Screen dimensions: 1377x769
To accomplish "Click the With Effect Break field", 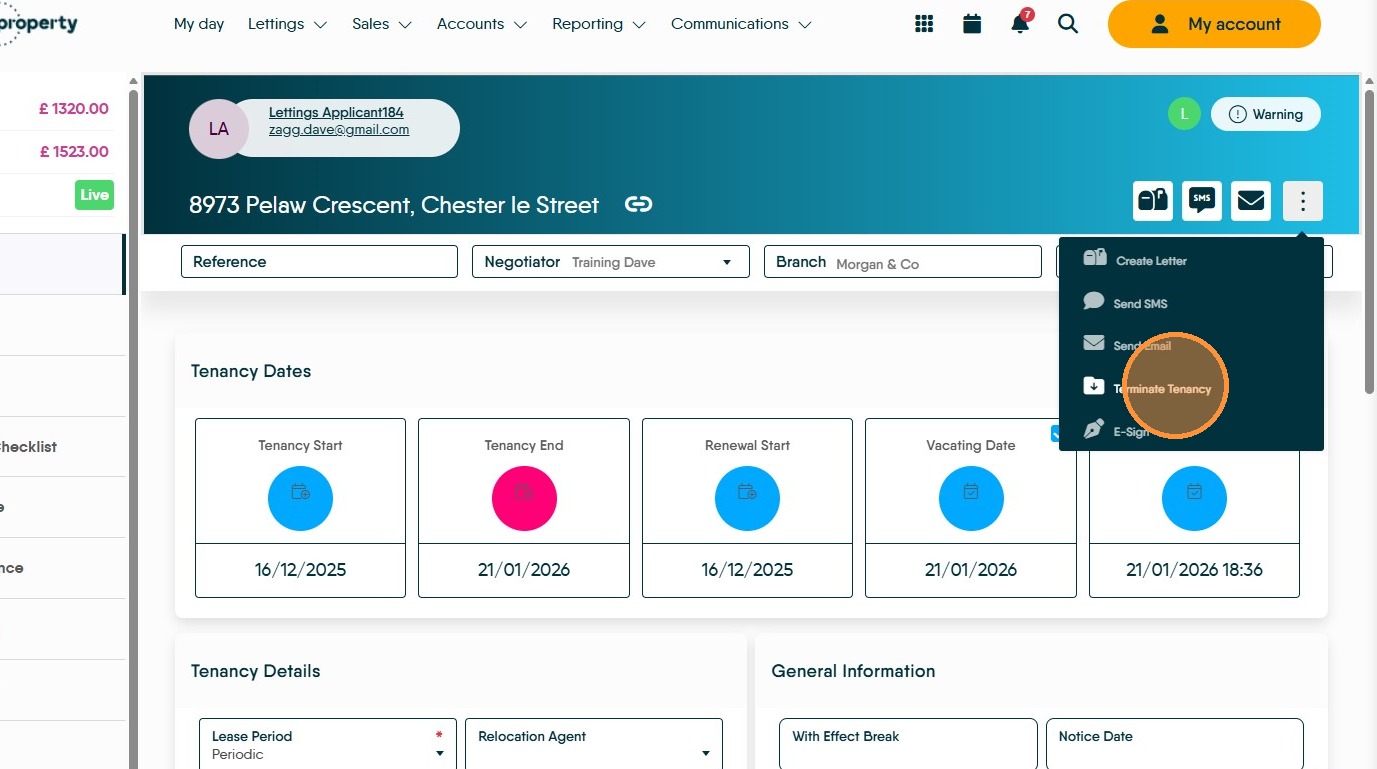I will pyautogui.click(x=908, y=745).
